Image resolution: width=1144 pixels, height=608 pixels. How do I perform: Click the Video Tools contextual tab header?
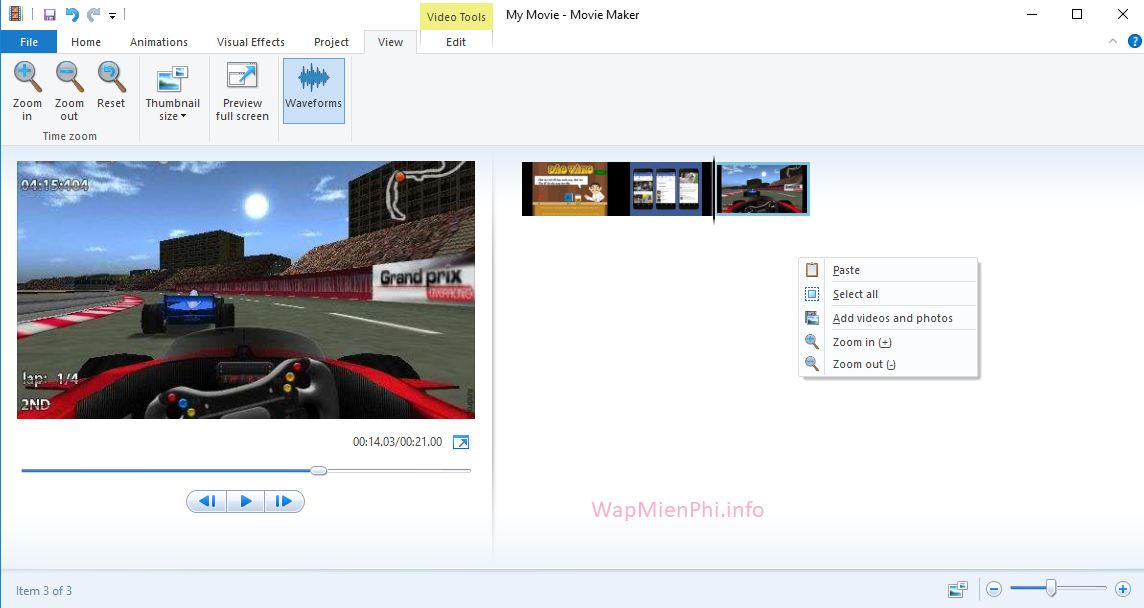click(x=456, y=16)
